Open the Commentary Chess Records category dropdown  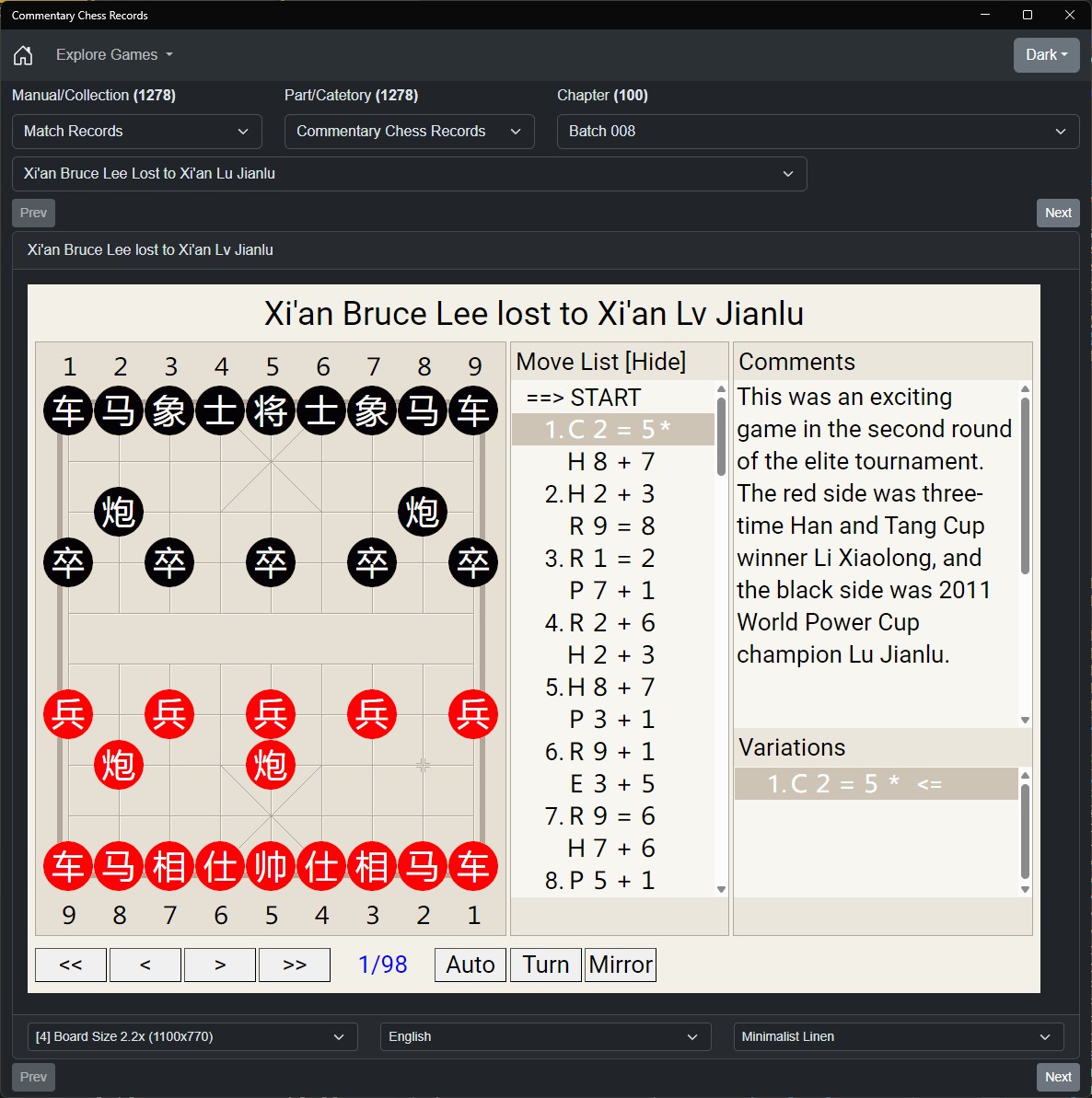(409, 132)
